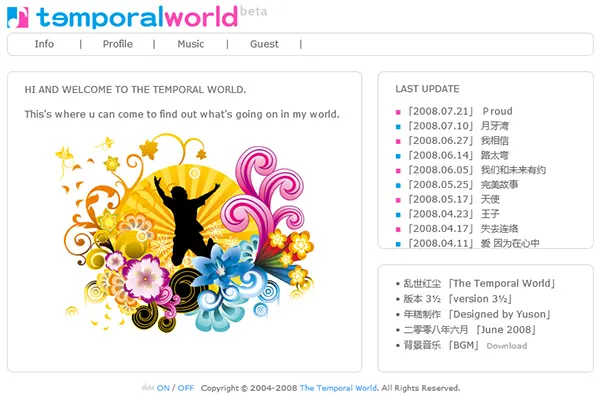This screenshot has height=400, width=600.
Task: Open the 2008.07.21 Proud update
Action: tap(460, 112)
